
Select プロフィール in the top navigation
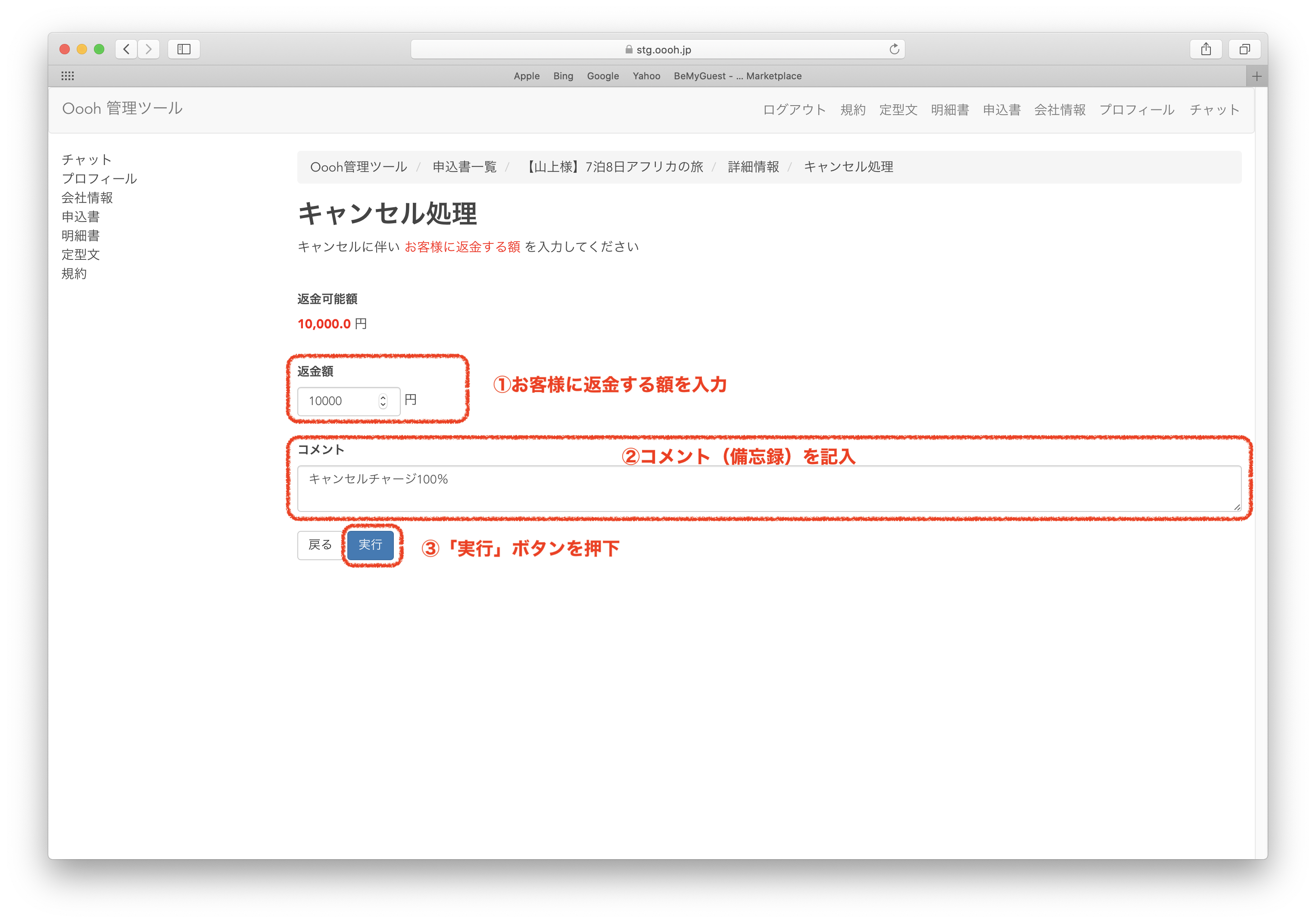1137,109
